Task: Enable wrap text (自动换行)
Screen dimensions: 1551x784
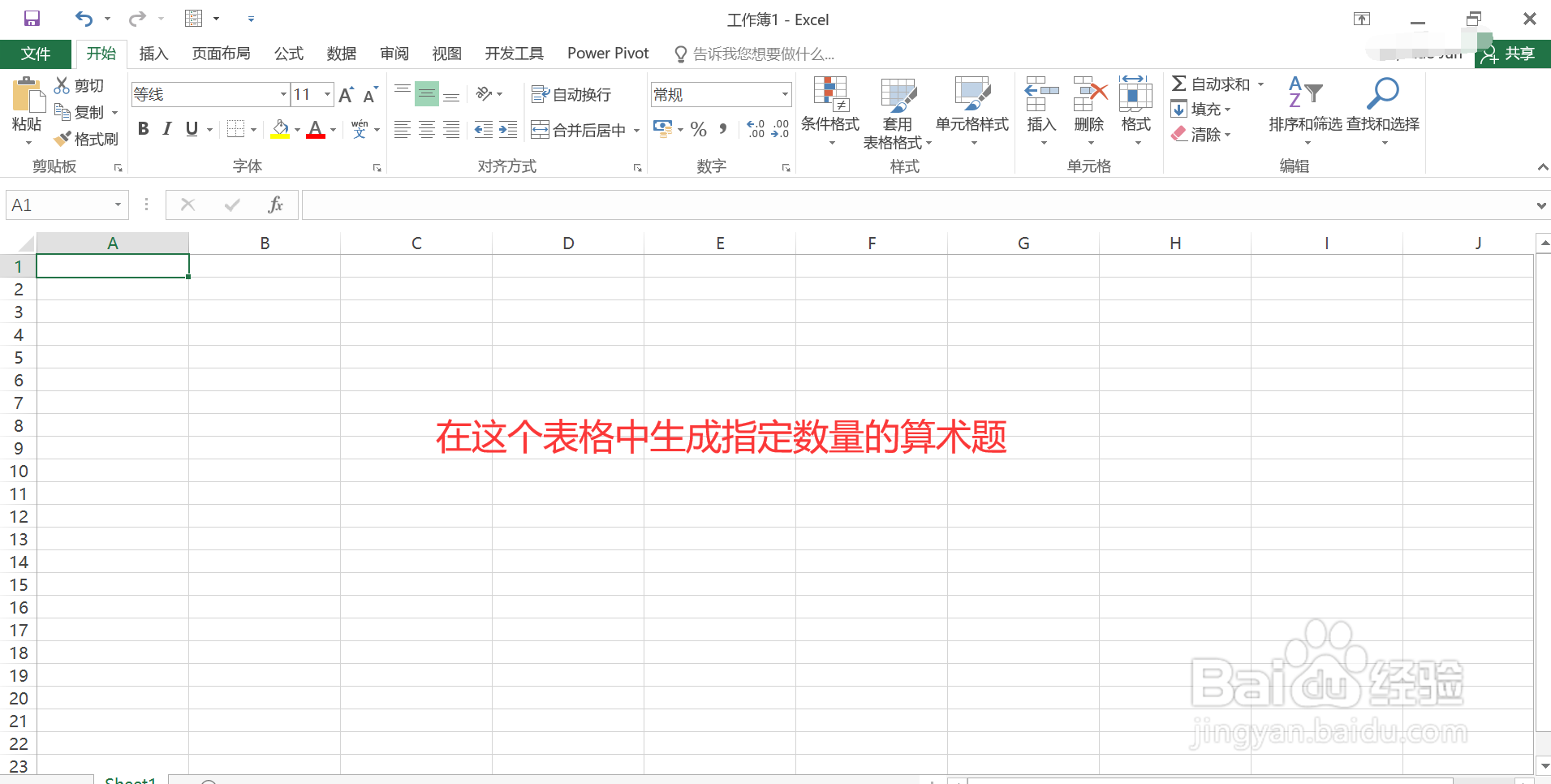Action: (571, 93)
